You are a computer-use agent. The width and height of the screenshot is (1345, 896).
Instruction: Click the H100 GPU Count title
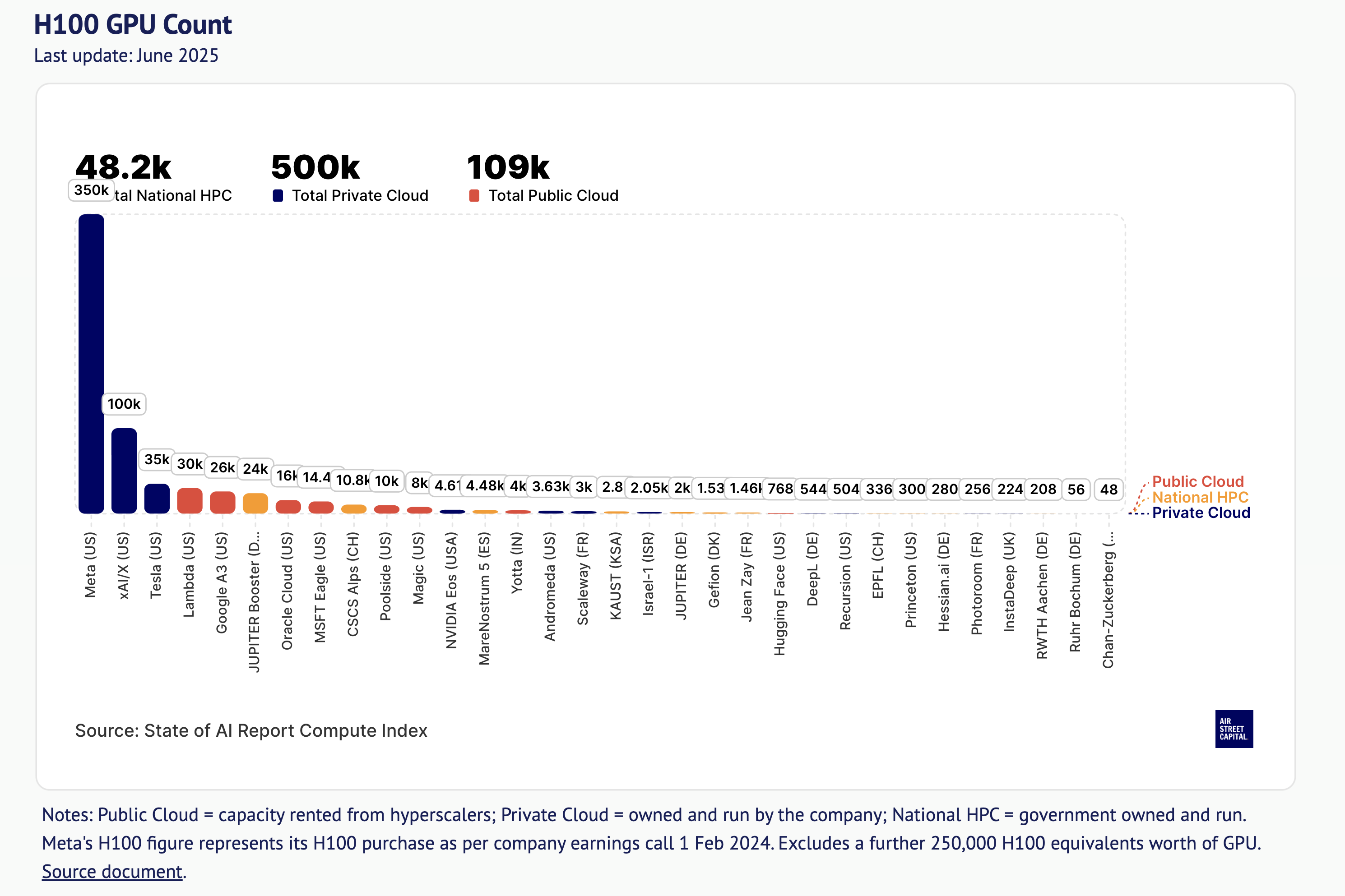click(x=133, y=24)
